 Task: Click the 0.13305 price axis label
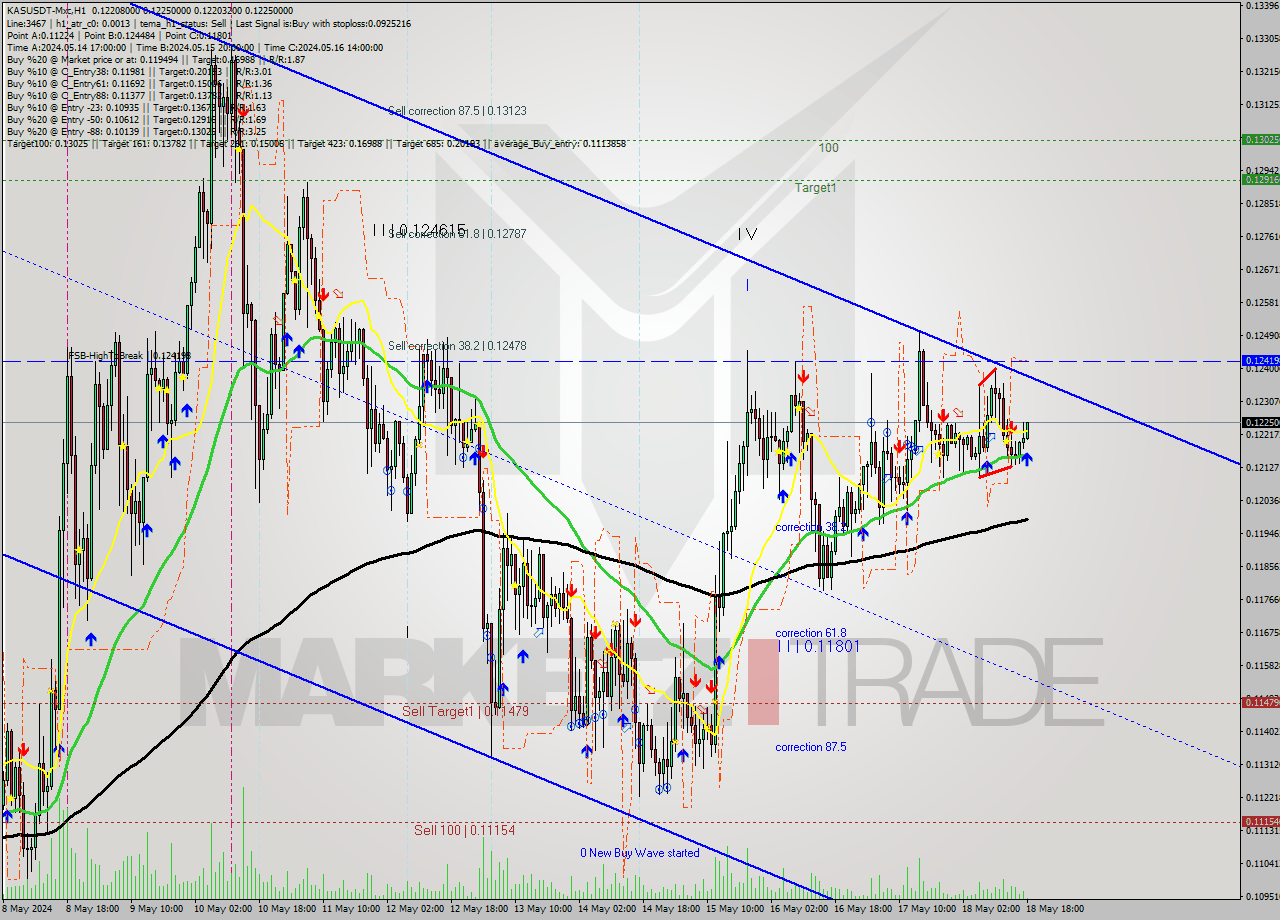pos(1262,38)
